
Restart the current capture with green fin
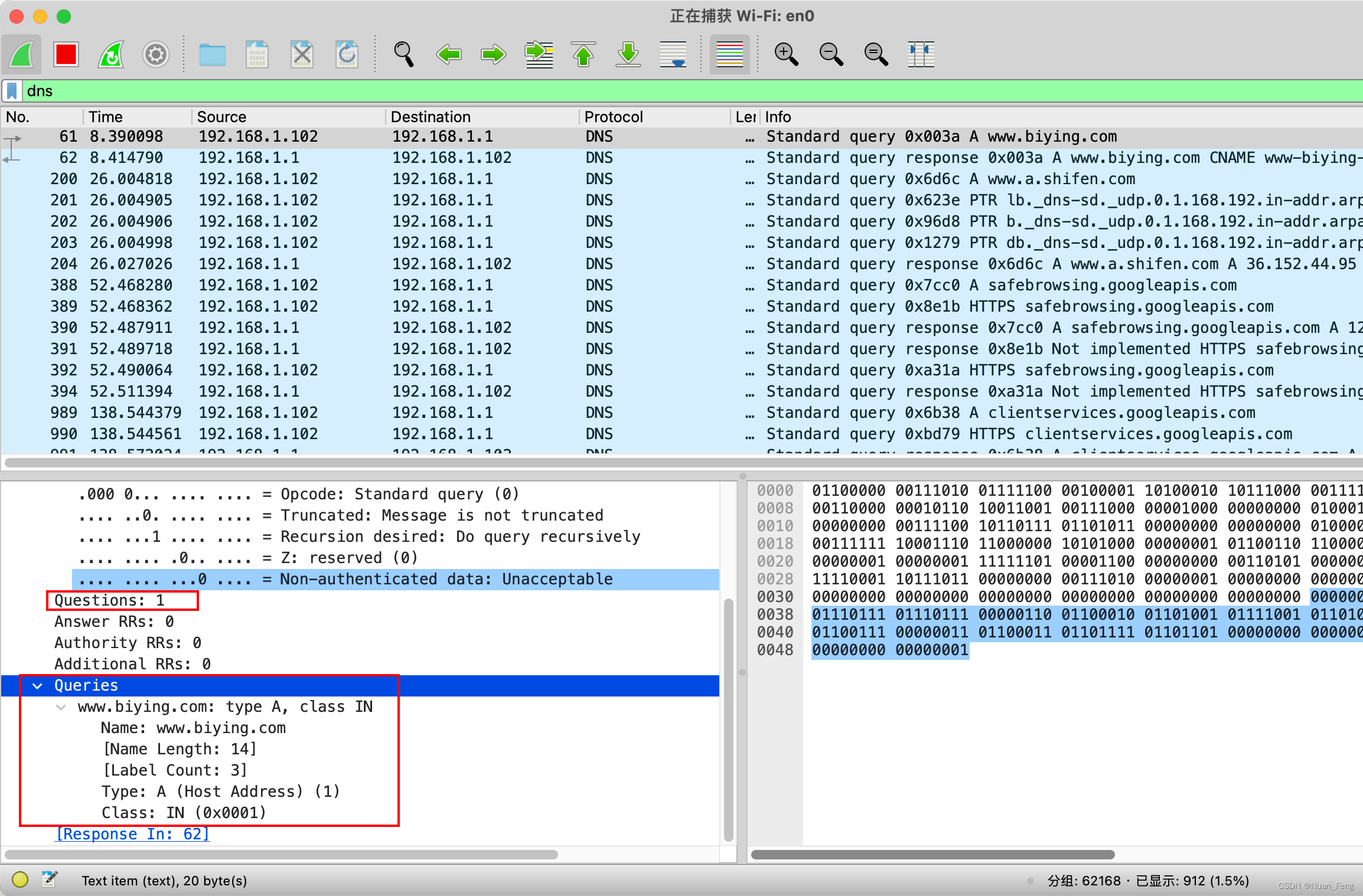pos(111,55)
